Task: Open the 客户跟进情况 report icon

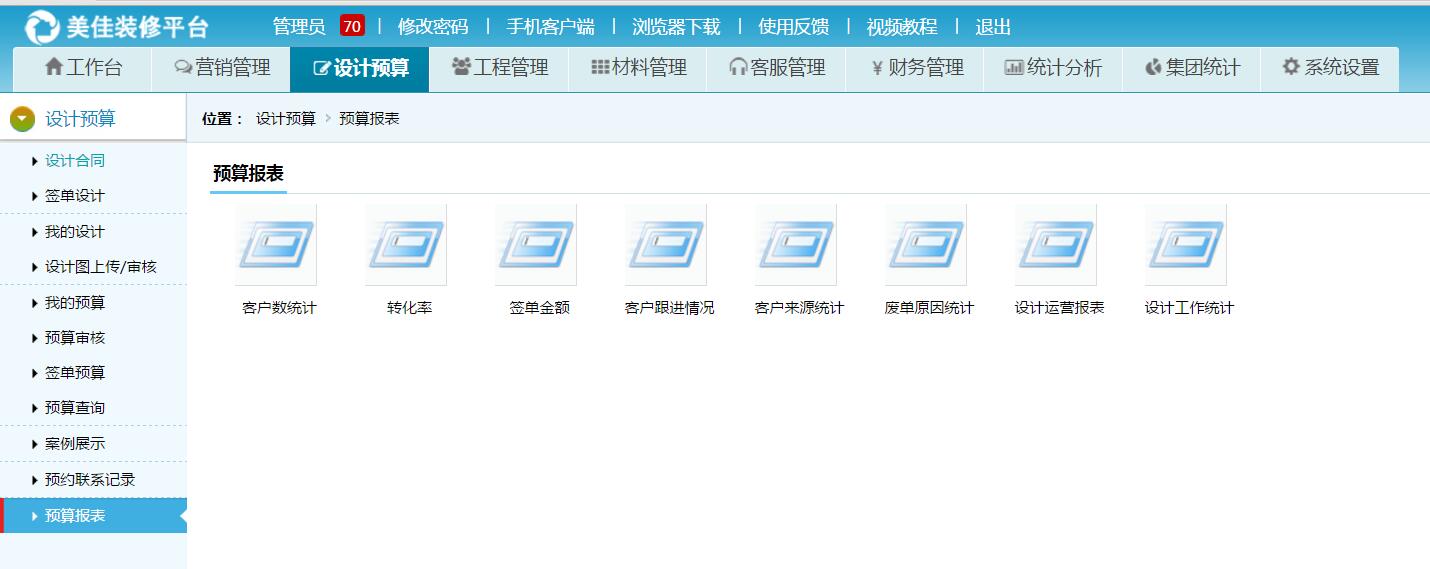Action: point(666,246)
